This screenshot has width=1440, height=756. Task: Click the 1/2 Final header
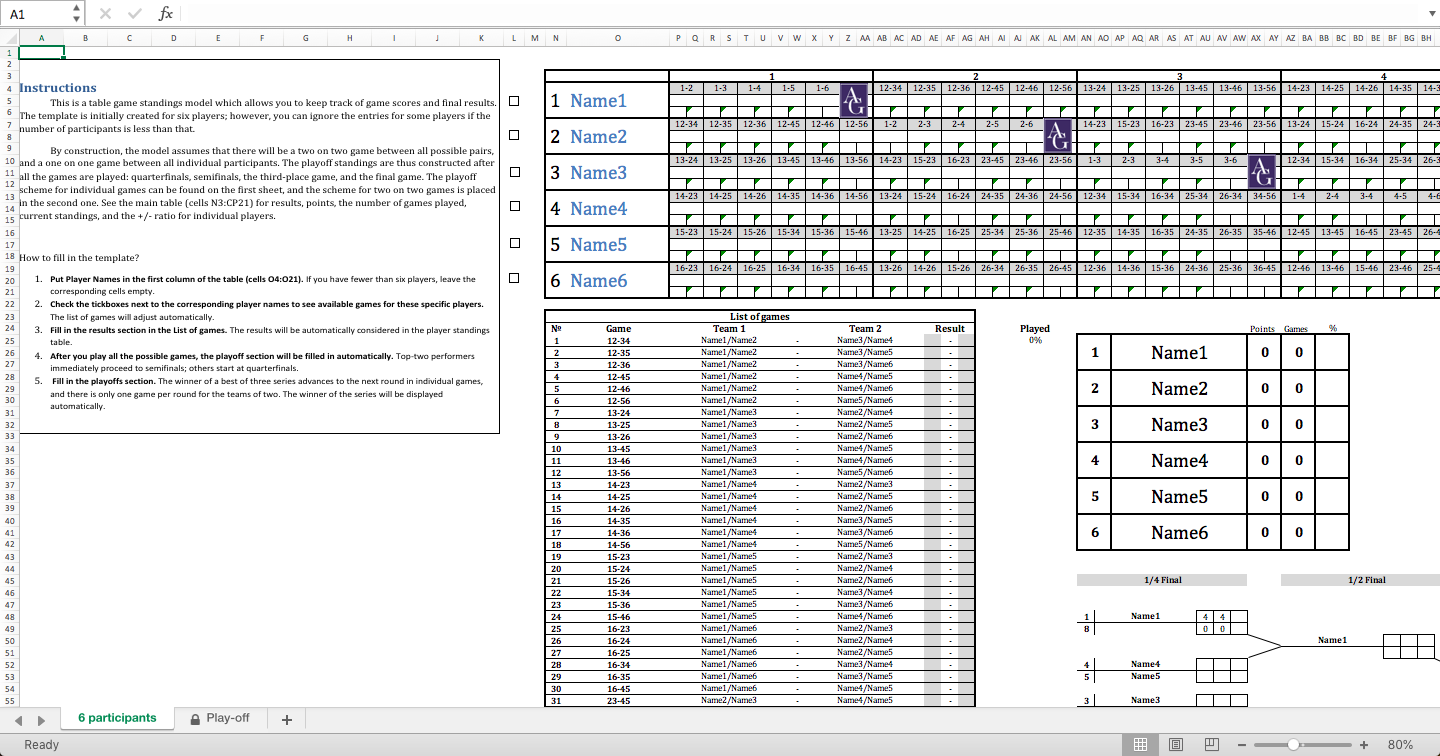(x=1367, y=580)
